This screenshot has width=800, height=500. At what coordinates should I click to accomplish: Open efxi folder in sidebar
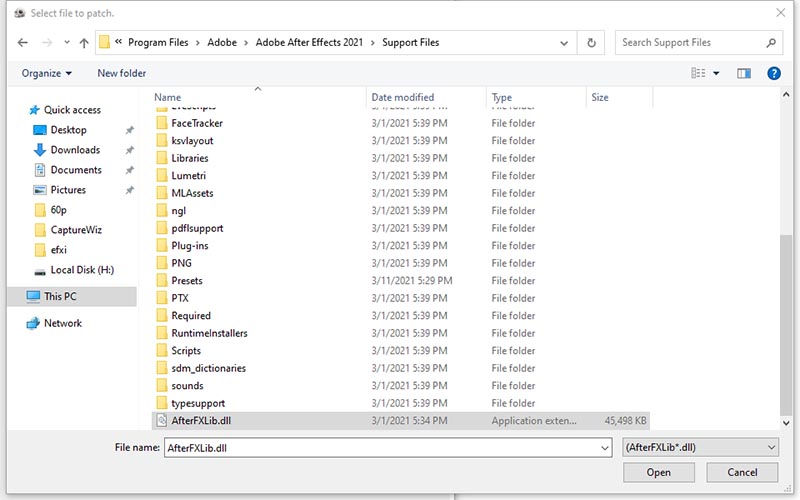pyautogui.click(x=58, y=249)
